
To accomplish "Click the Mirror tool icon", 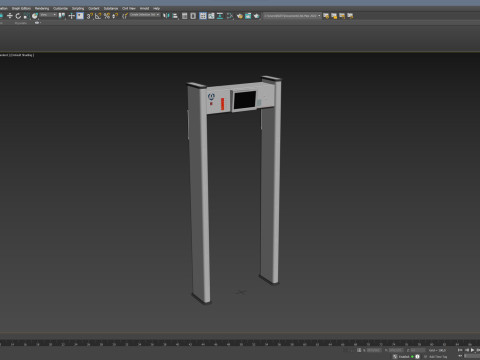I will tap(166, 16).
